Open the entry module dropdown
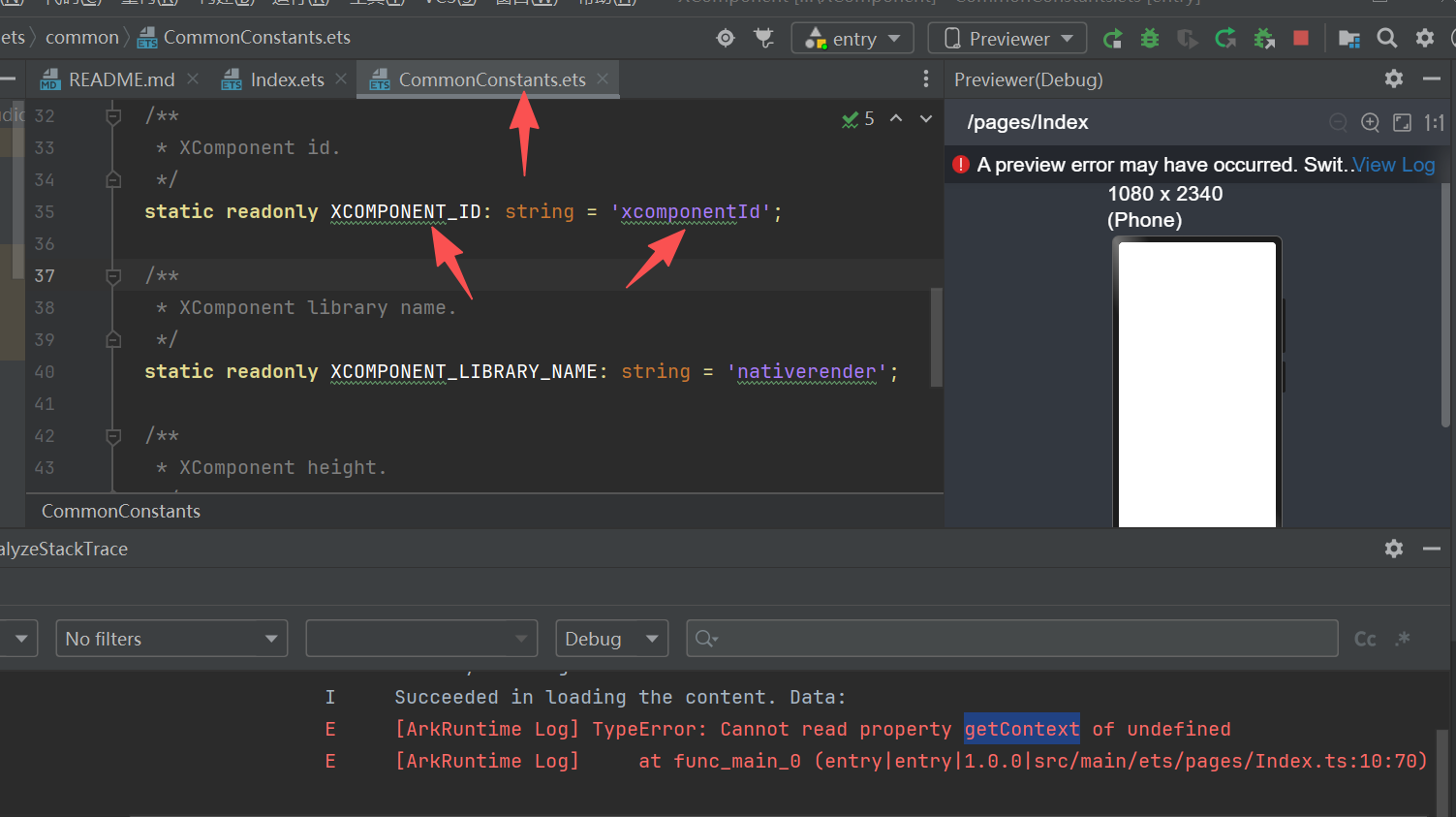1456x817 pixels. (x=852, y=39)
